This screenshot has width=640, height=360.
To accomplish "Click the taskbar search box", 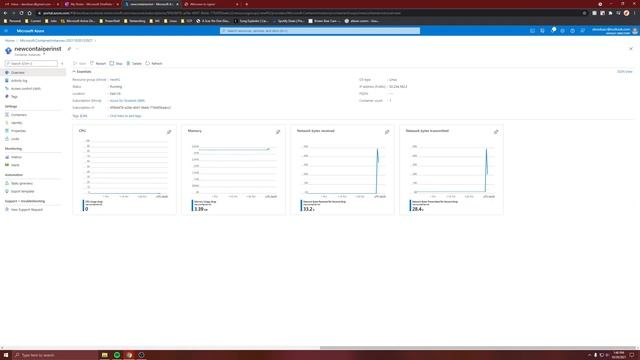I will pyautogui.click(x=55, y=355).
